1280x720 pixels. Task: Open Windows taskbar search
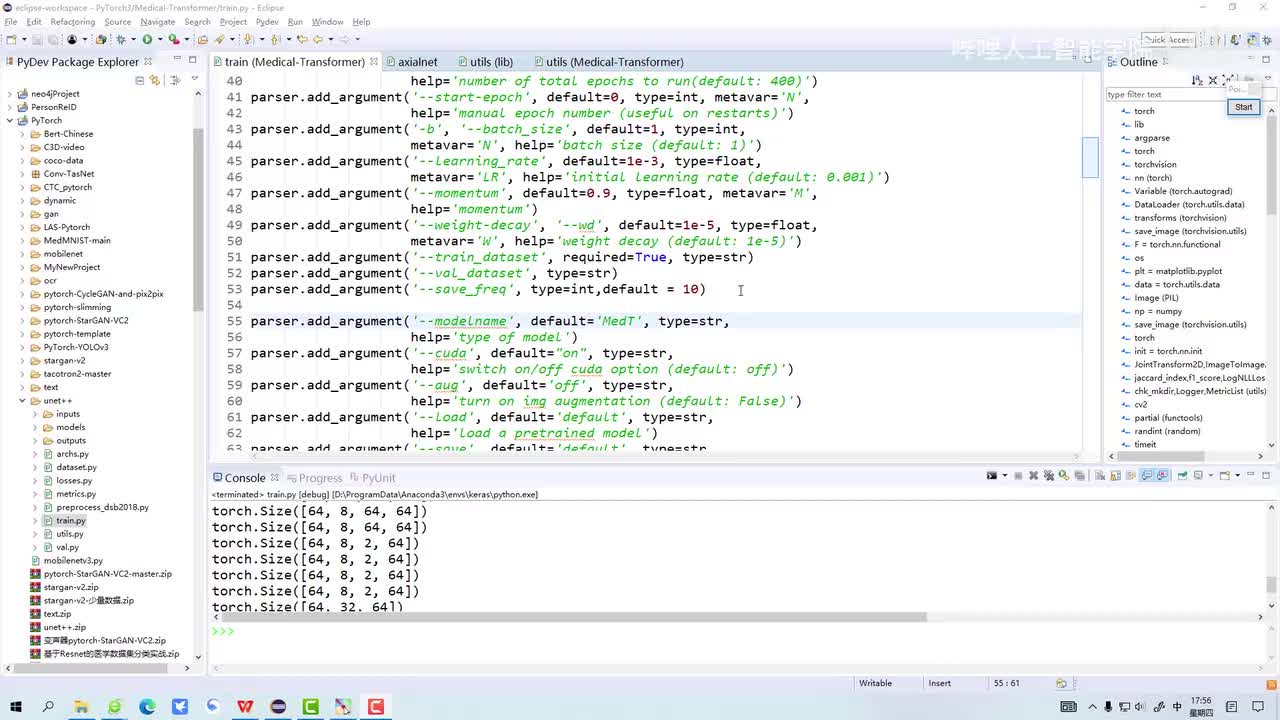(x=48, y=707)
